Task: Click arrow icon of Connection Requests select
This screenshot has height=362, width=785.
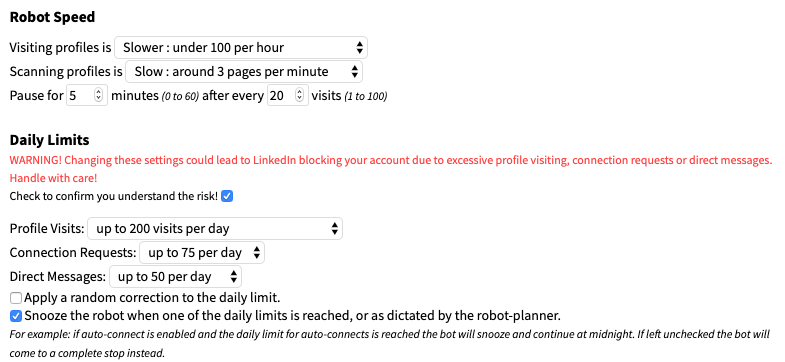Action: 256,253
